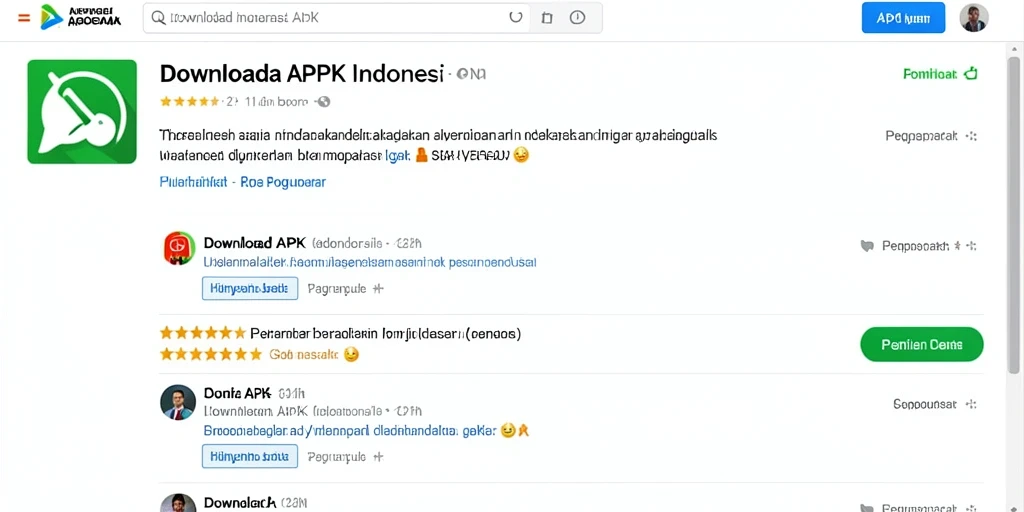
Task: Click Pagnanpule text in Download APK row
Action: tap(336, 288)
